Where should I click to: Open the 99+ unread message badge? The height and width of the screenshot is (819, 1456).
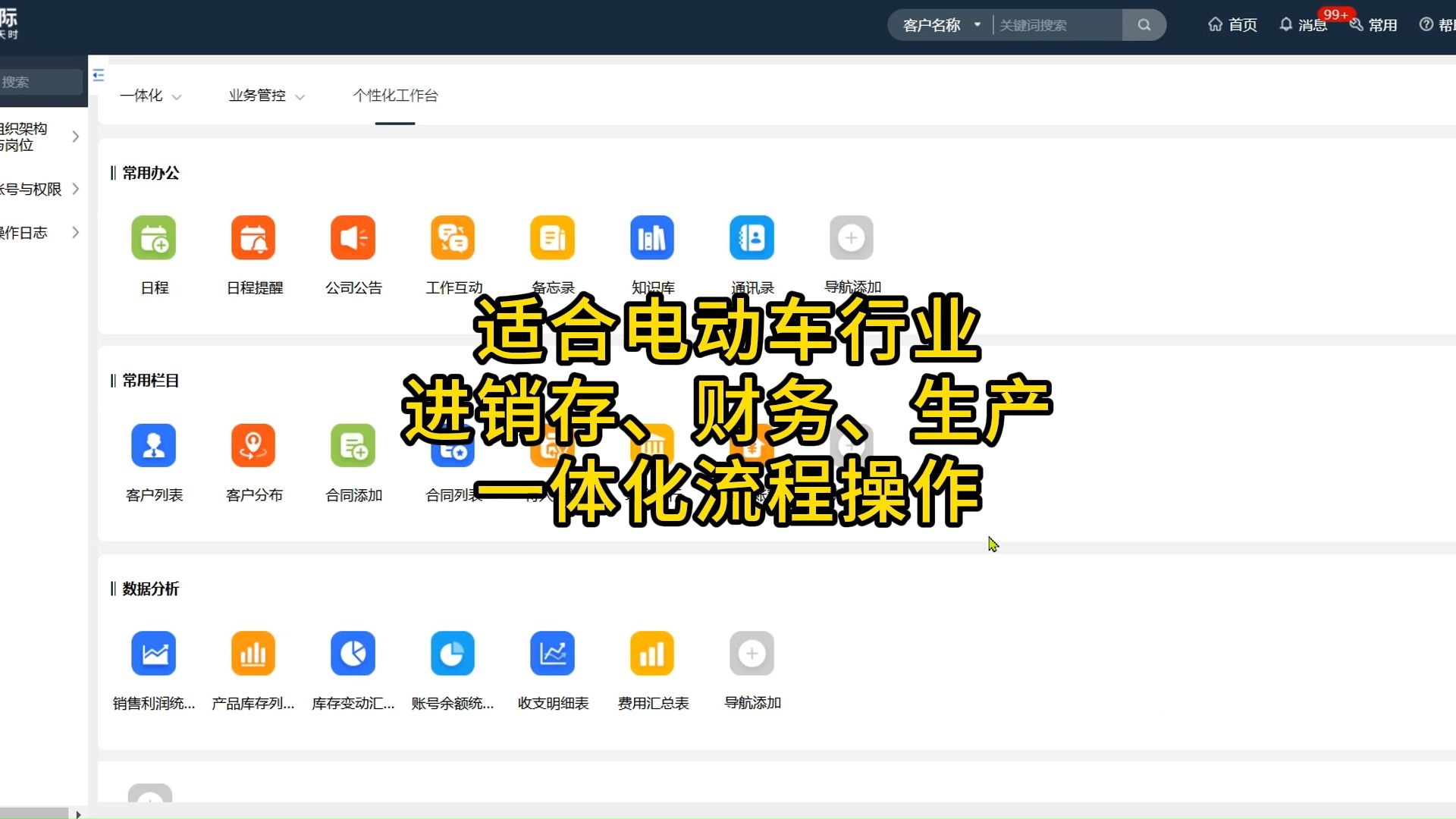pyautogui.click(x=1335, y=14)
